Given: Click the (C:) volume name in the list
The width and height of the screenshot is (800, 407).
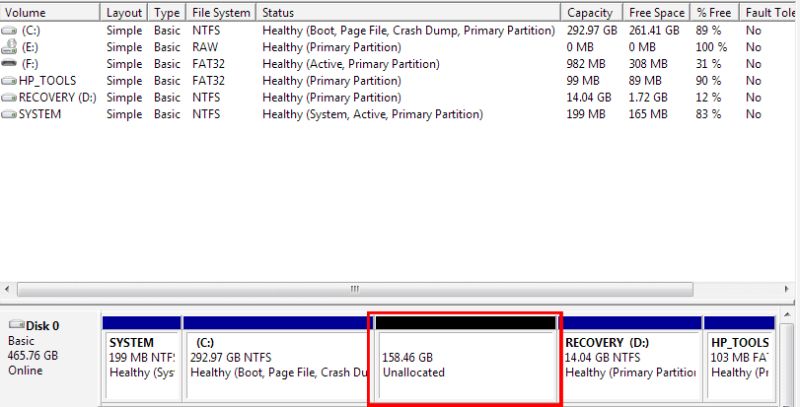Looking at the screenshot, I should [31, 31].
